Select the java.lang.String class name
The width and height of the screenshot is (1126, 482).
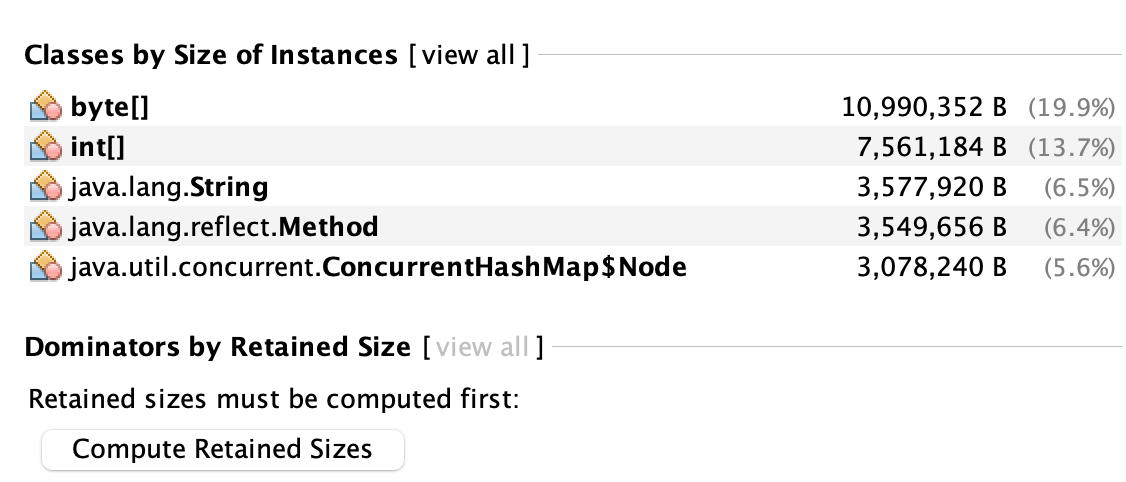(169, 187)
